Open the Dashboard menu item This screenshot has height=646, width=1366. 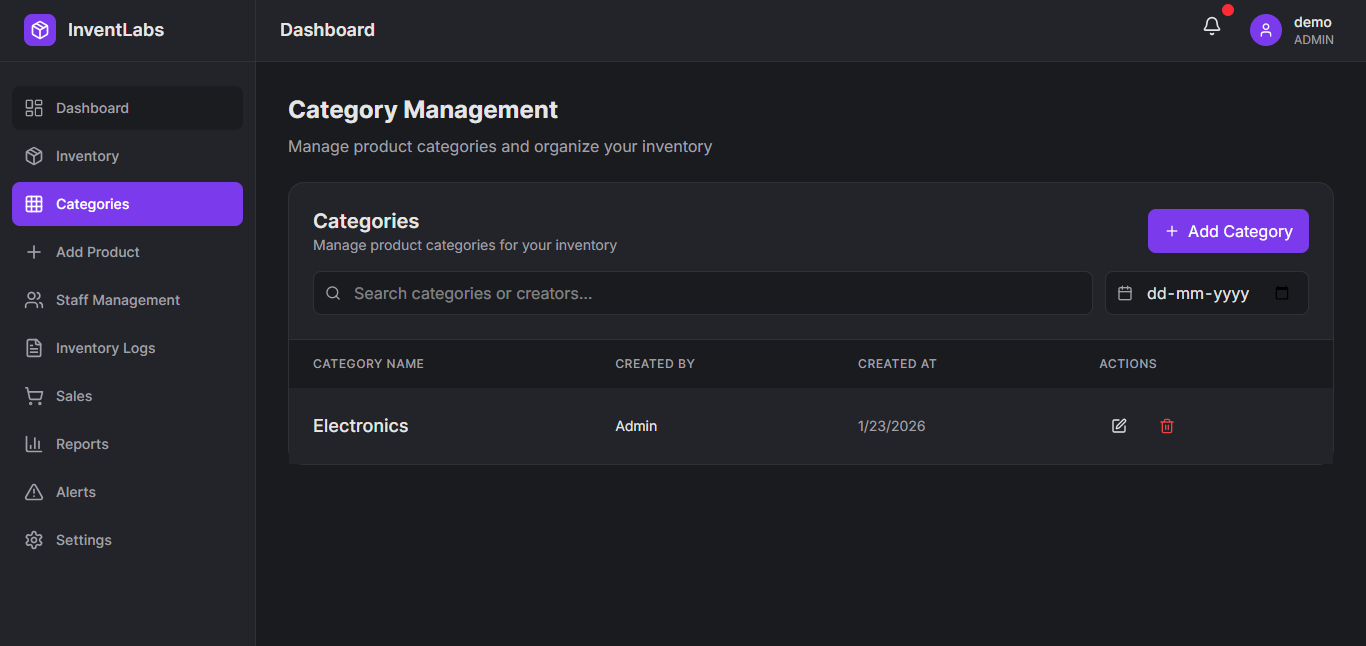coord(92,108)
